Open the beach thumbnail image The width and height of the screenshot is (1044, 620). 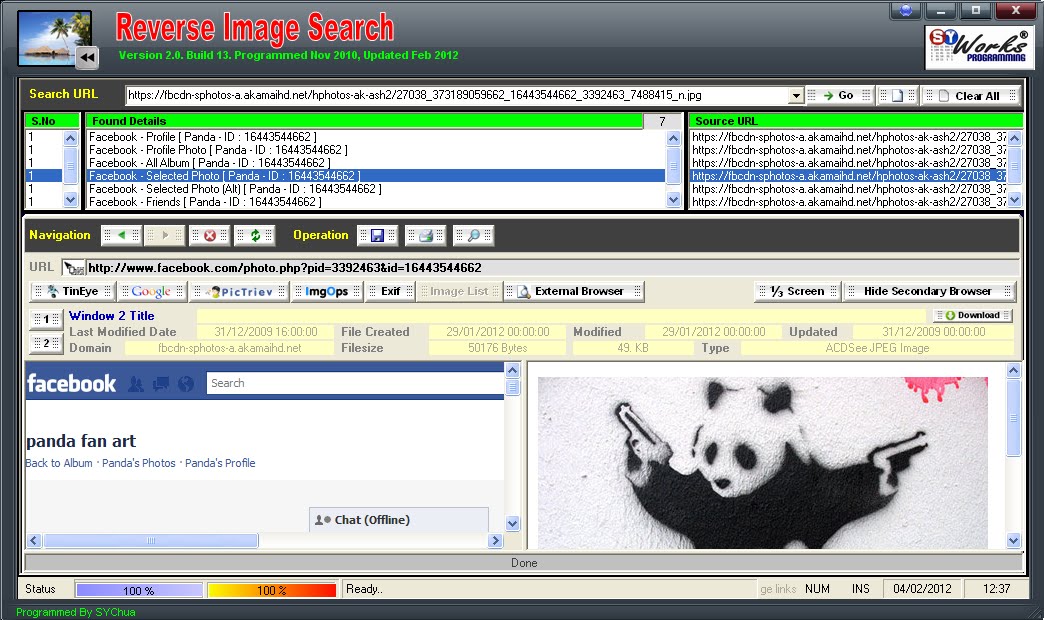[x=54, y=38]
